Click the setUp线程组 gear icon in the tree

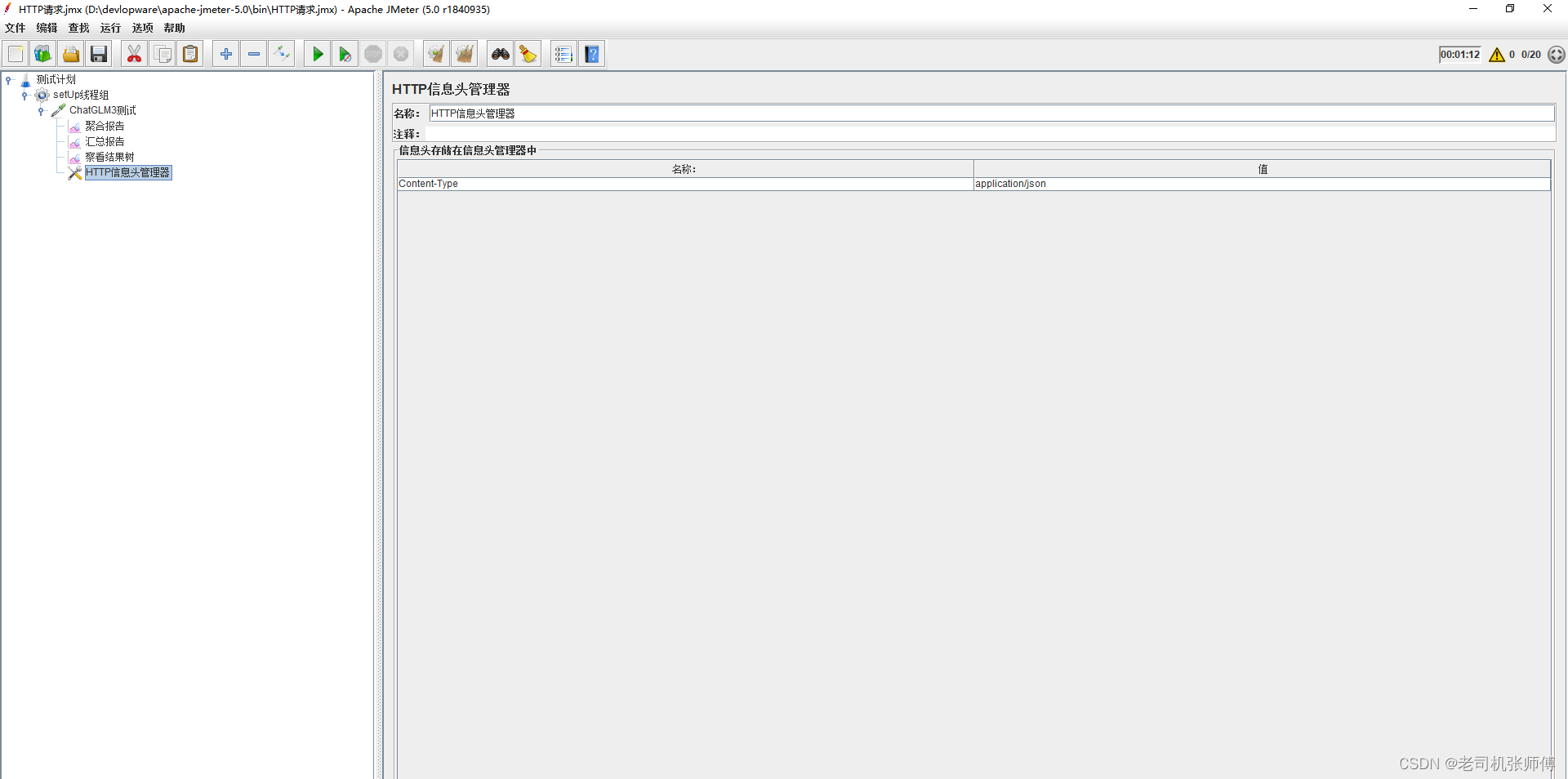click(x=42, y=96)
